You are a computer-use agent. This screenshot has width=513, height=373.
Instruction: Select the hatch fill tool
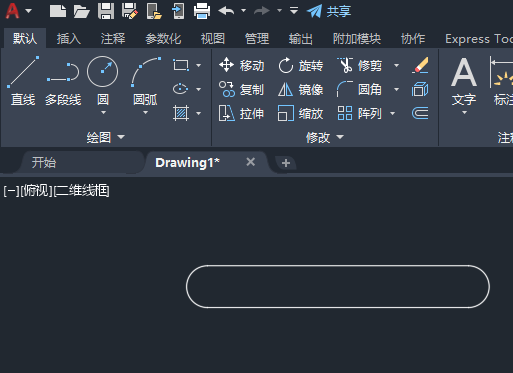(181, 113)
